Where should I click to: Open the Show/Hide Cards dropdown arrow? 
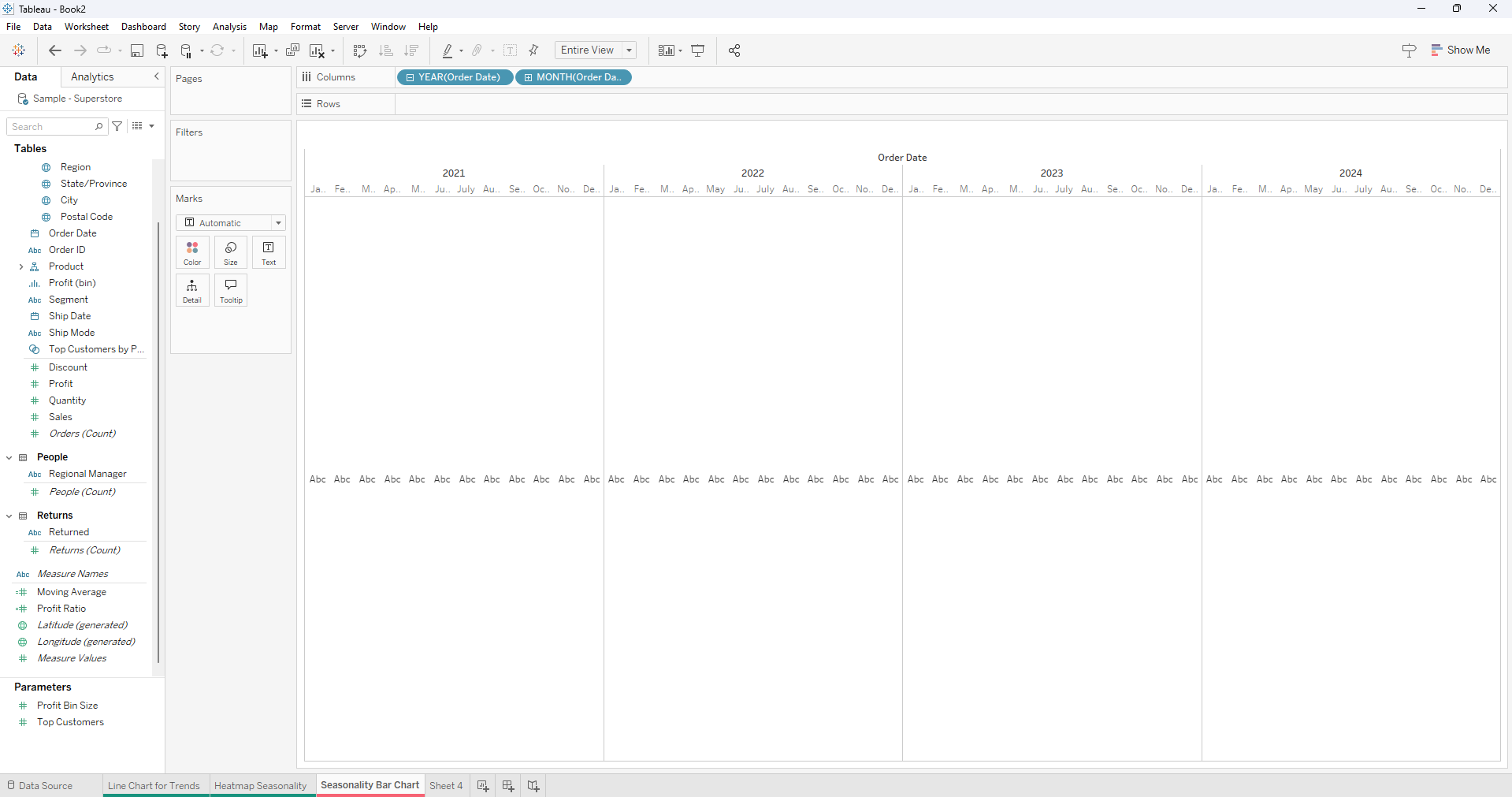(x=681, y=51)
